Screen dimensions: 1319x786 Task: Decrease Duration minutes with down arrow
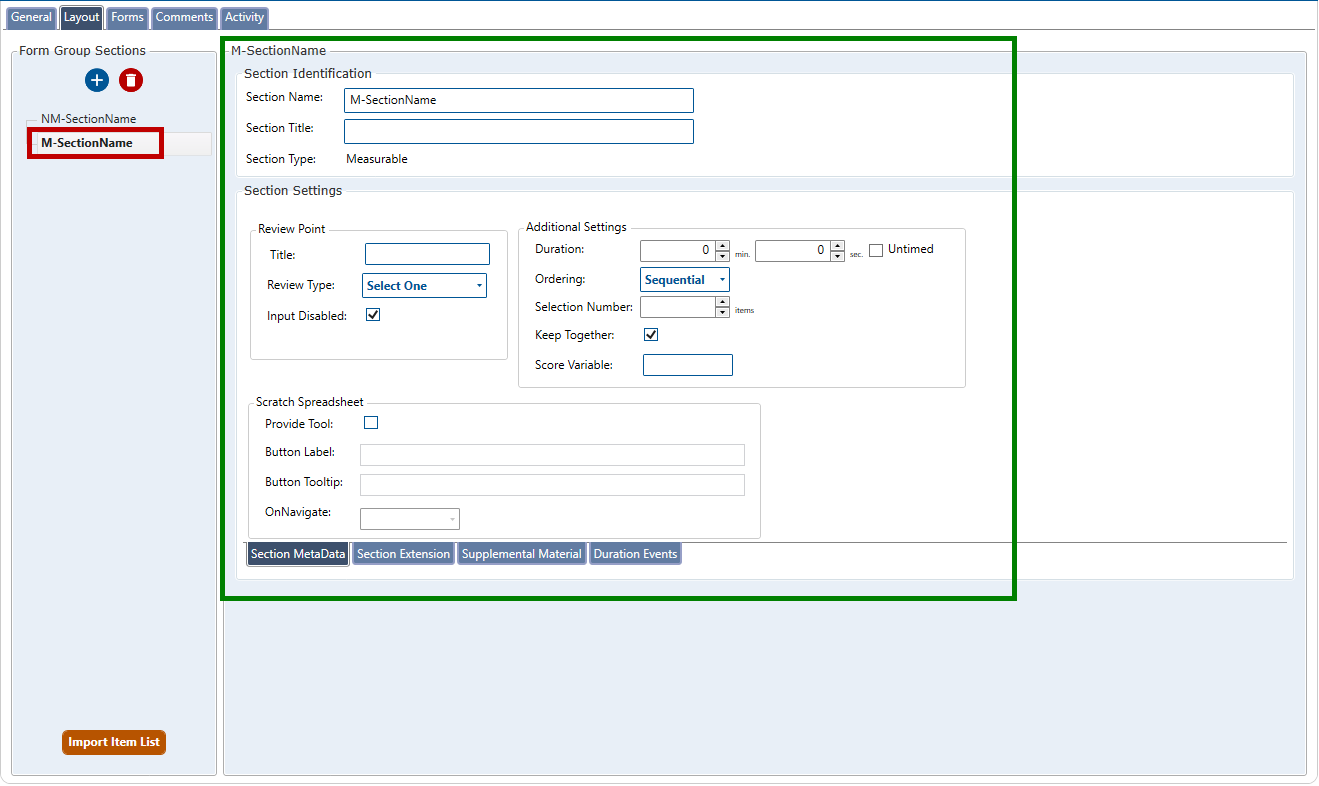click(x=723, y=257)
